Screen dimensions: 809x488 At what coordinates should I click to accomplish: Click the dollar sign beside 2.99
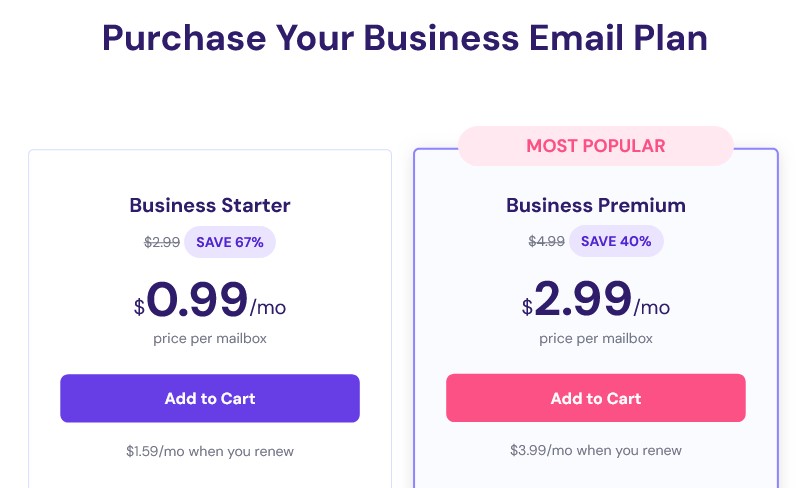pos(527,307)
